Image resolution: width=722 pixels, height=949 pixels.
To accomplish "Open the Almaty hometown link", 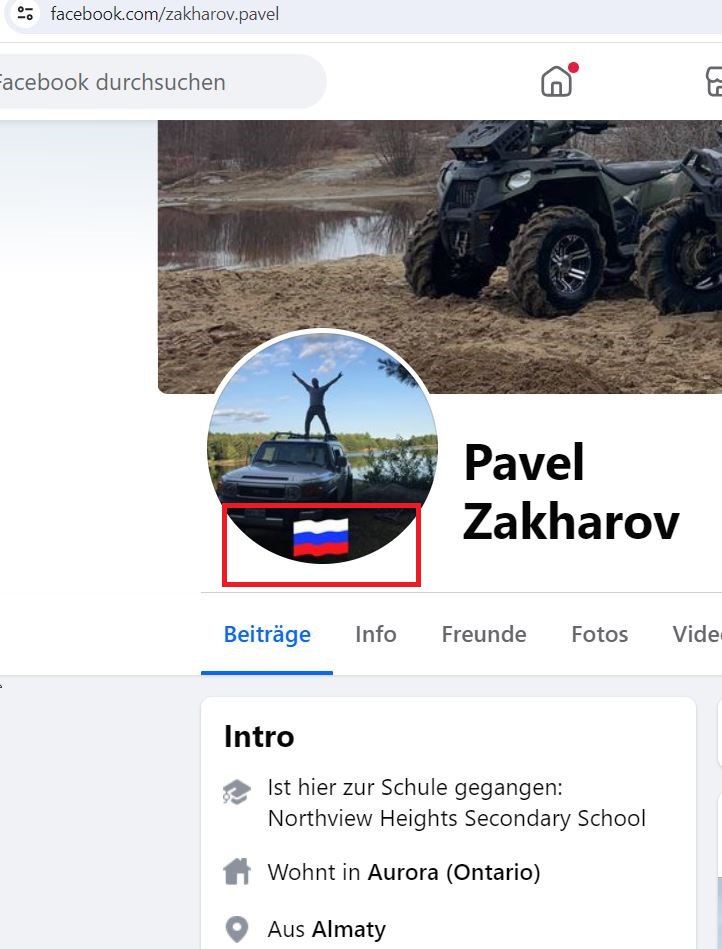I will [x=349, y=929].
